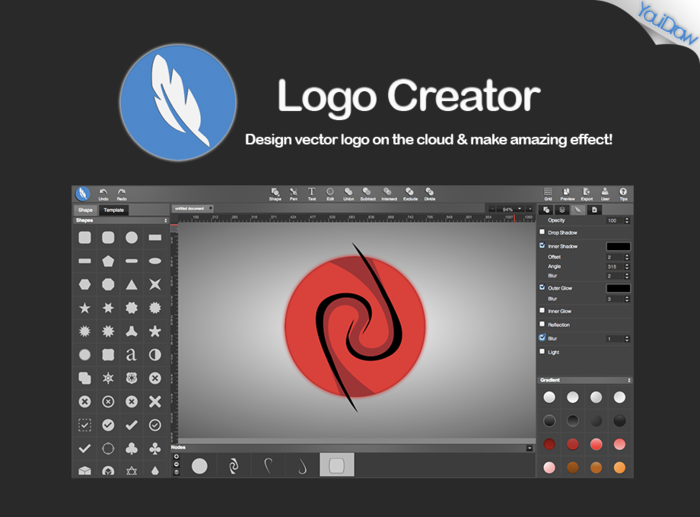This screenshot has width=700, height=517.
Task: Click the zoom out minus button
Action: pyautogui.click(x=492, y=209)
